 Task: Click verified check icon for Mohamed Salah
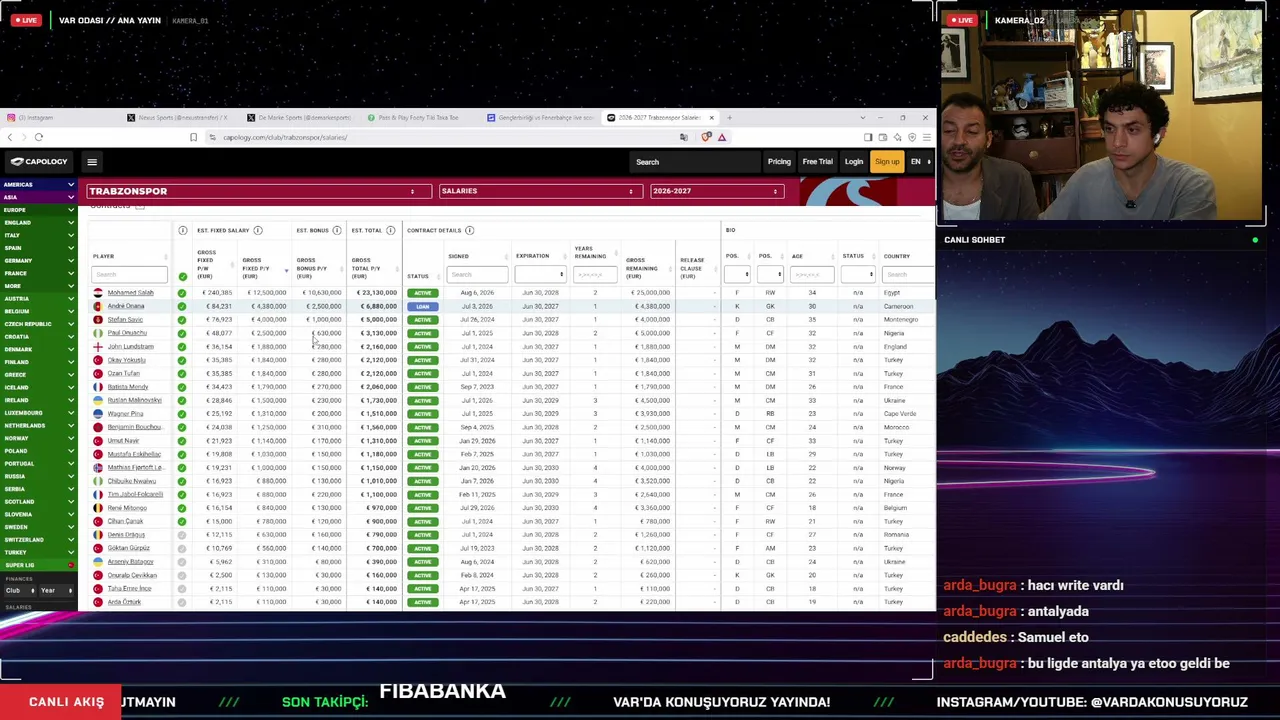tap(182, 293)
